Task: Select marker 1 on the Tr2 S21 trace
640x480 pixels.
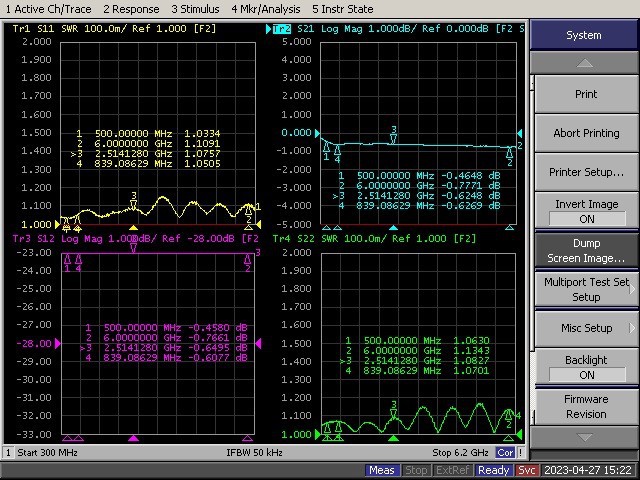Action: pos(326,151)
